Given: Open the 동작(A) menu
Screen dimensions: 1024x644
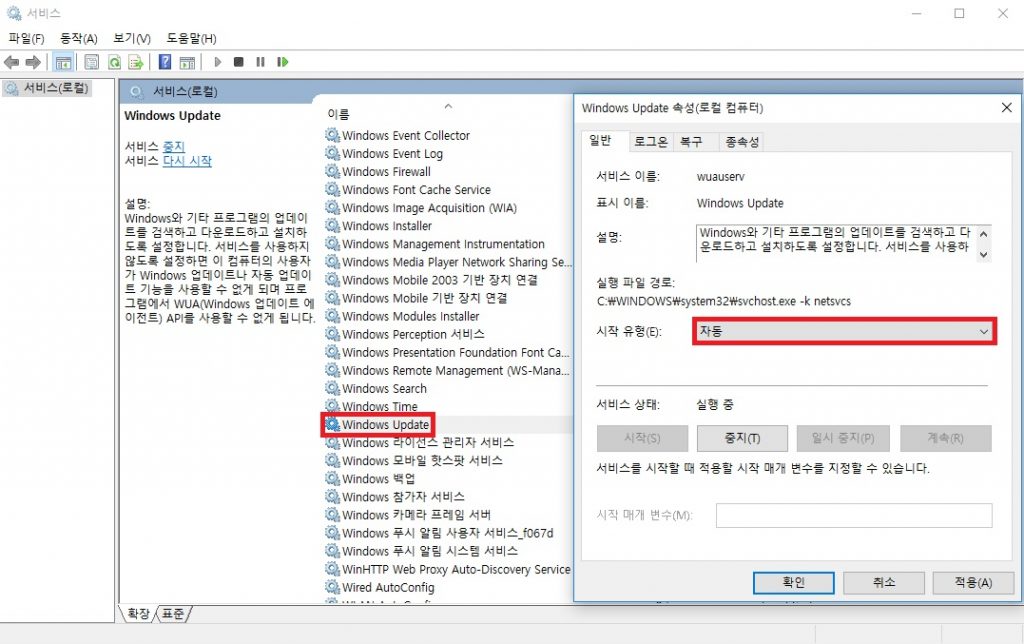Looking at the screenshot, I should tap(78, 39).
